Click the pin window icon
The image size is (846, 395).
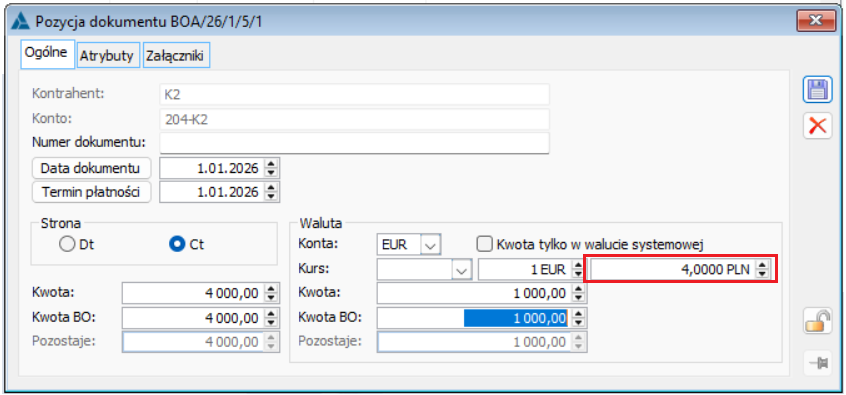click(x=818, y=363)
